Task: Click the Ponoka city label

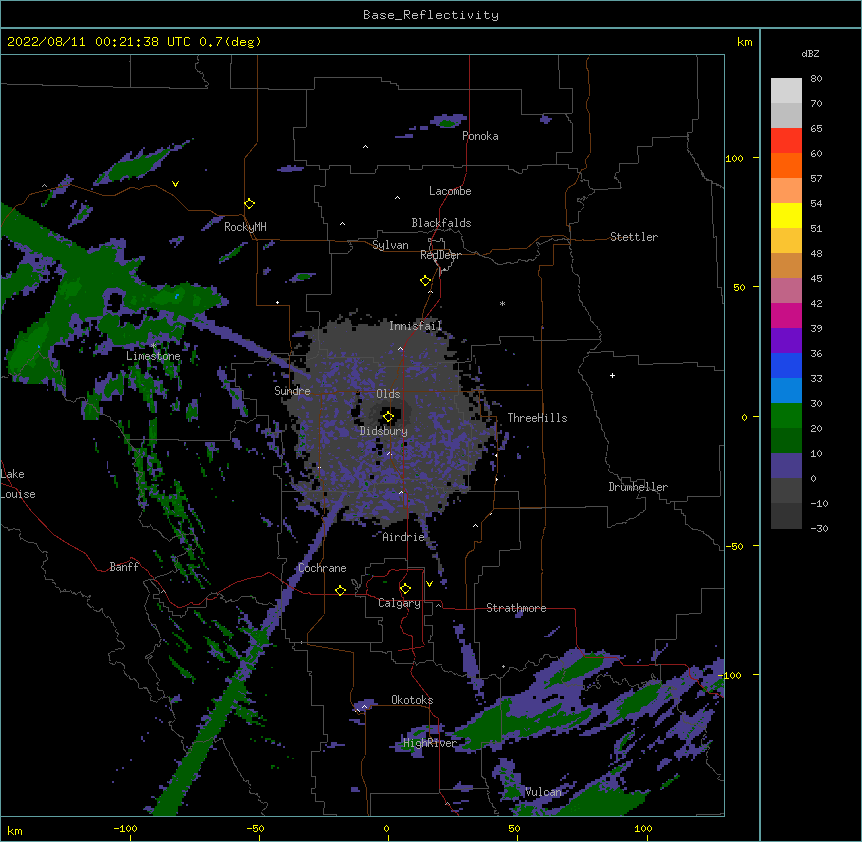Action: coord(480,136)
